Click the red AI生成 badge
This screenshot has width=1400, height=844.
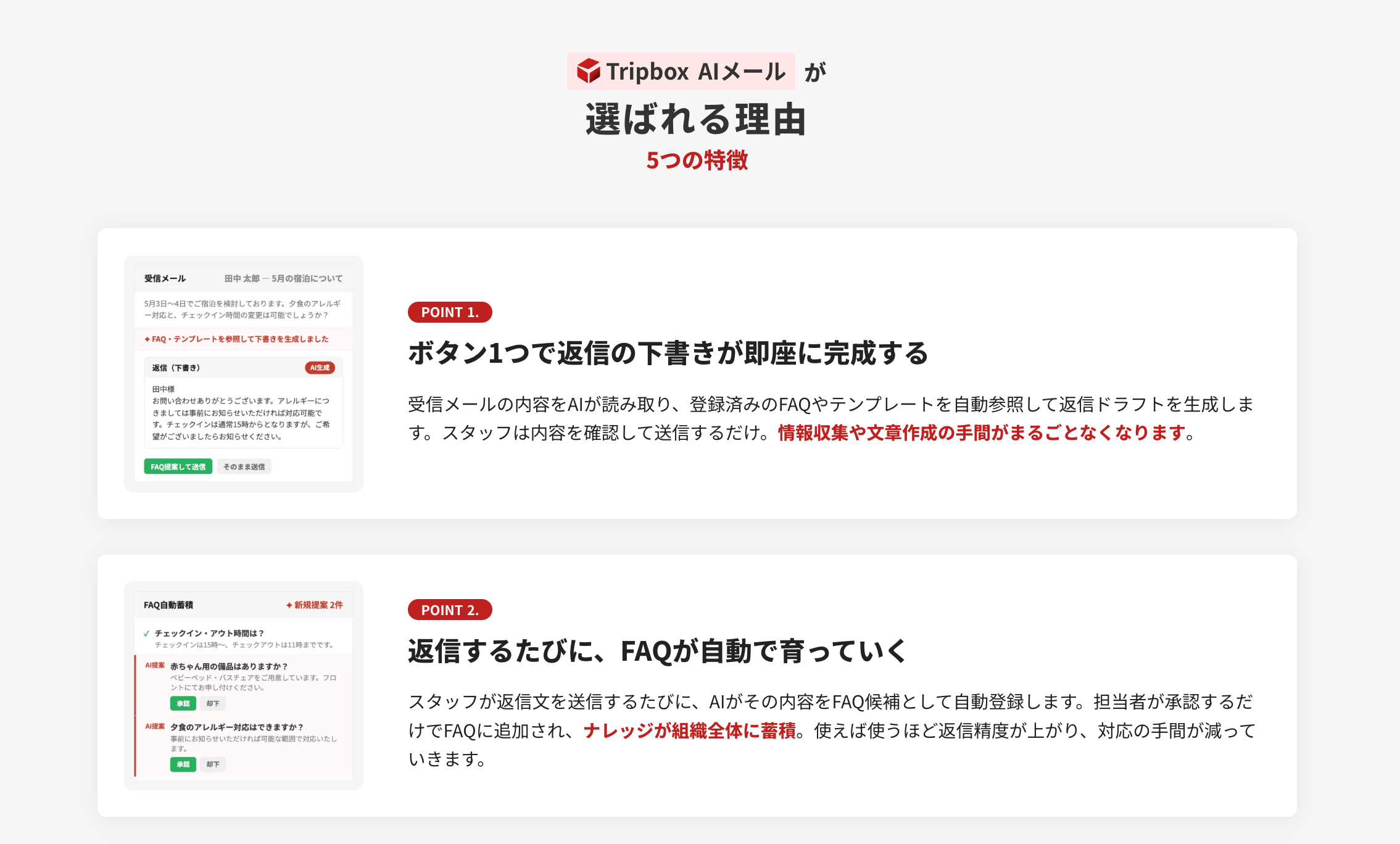click(x=320, y=368)
